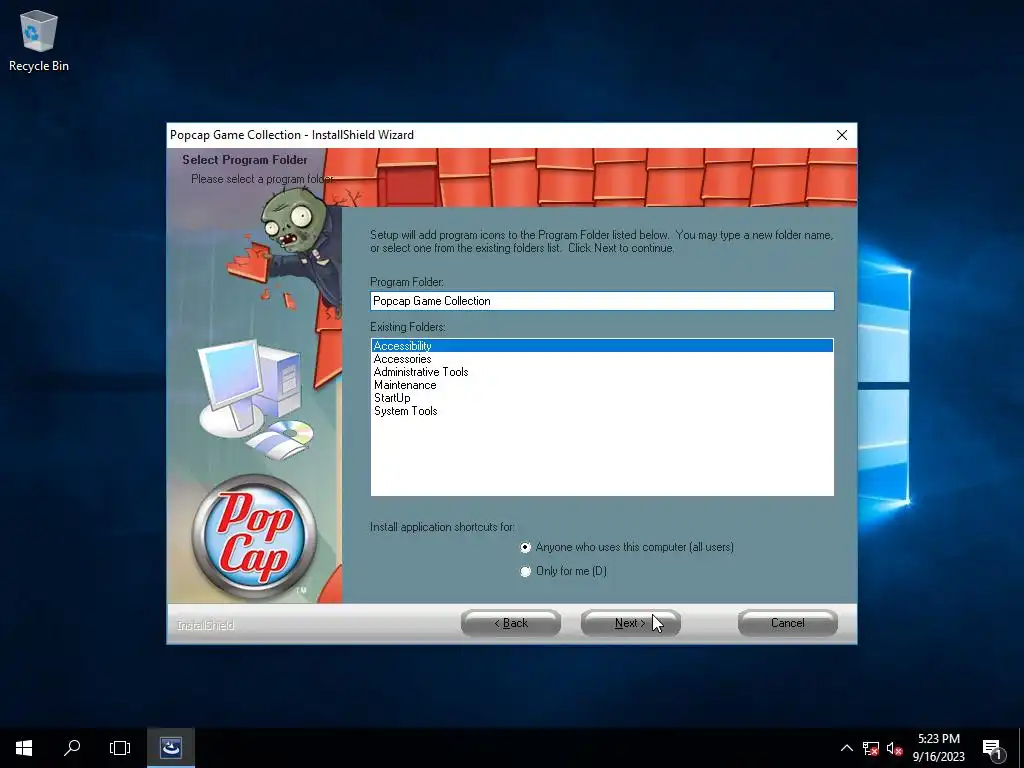Viewport: 1024px width, 768px height.
Task: Click the Next button
Action: click(x=630, y=623)
